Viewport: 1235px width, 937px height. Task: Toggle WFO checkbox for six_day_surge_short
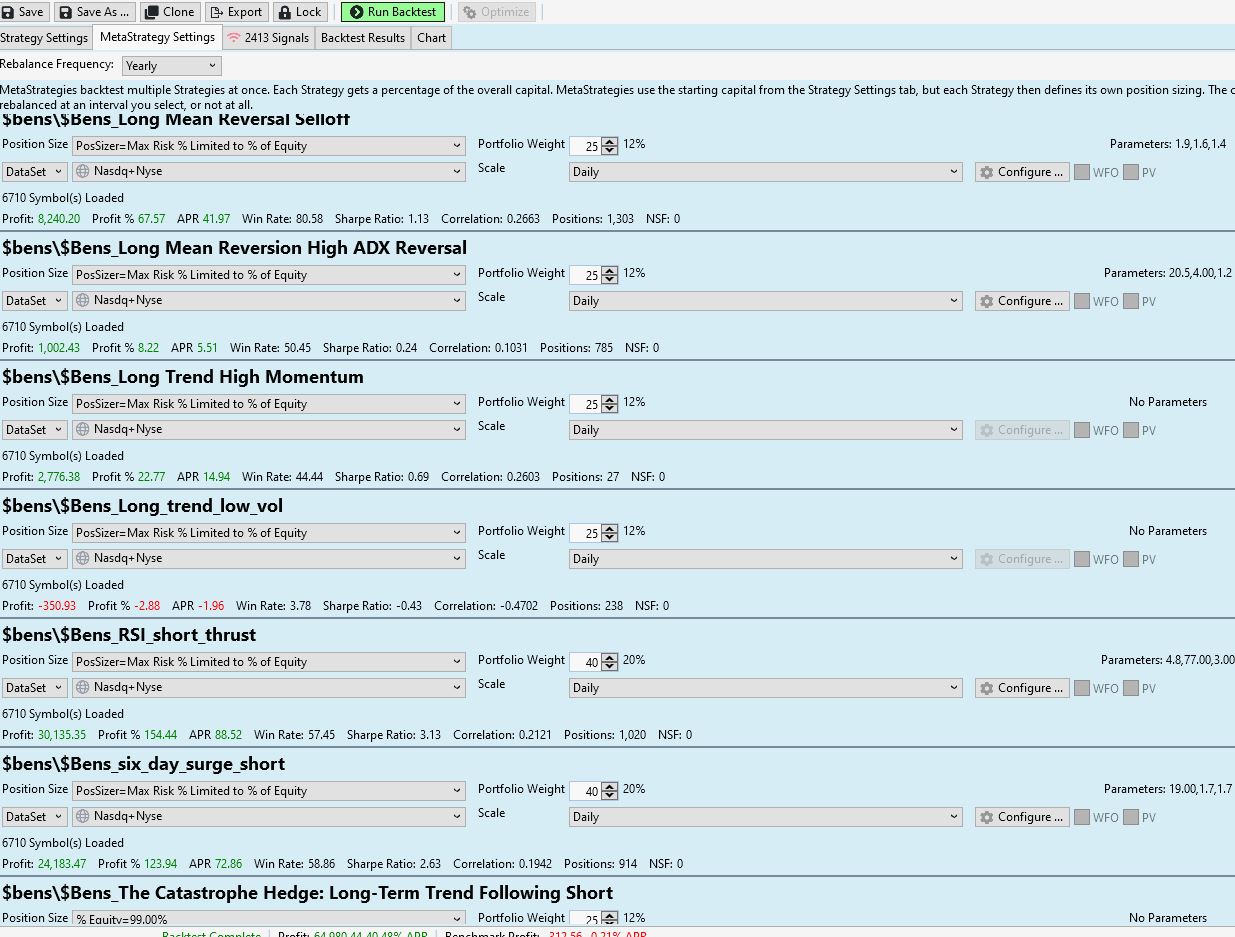point(1082,817)
